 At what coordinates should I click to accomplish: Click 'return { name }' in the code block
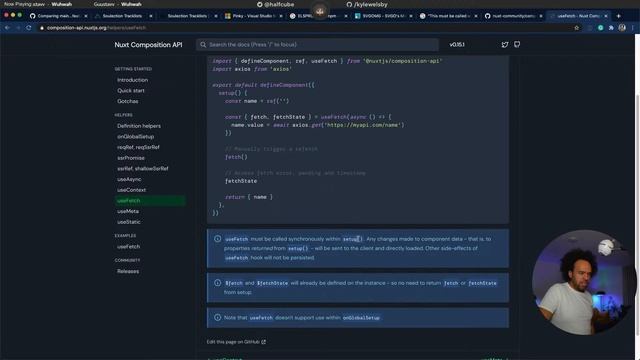(x=249, y=197)
